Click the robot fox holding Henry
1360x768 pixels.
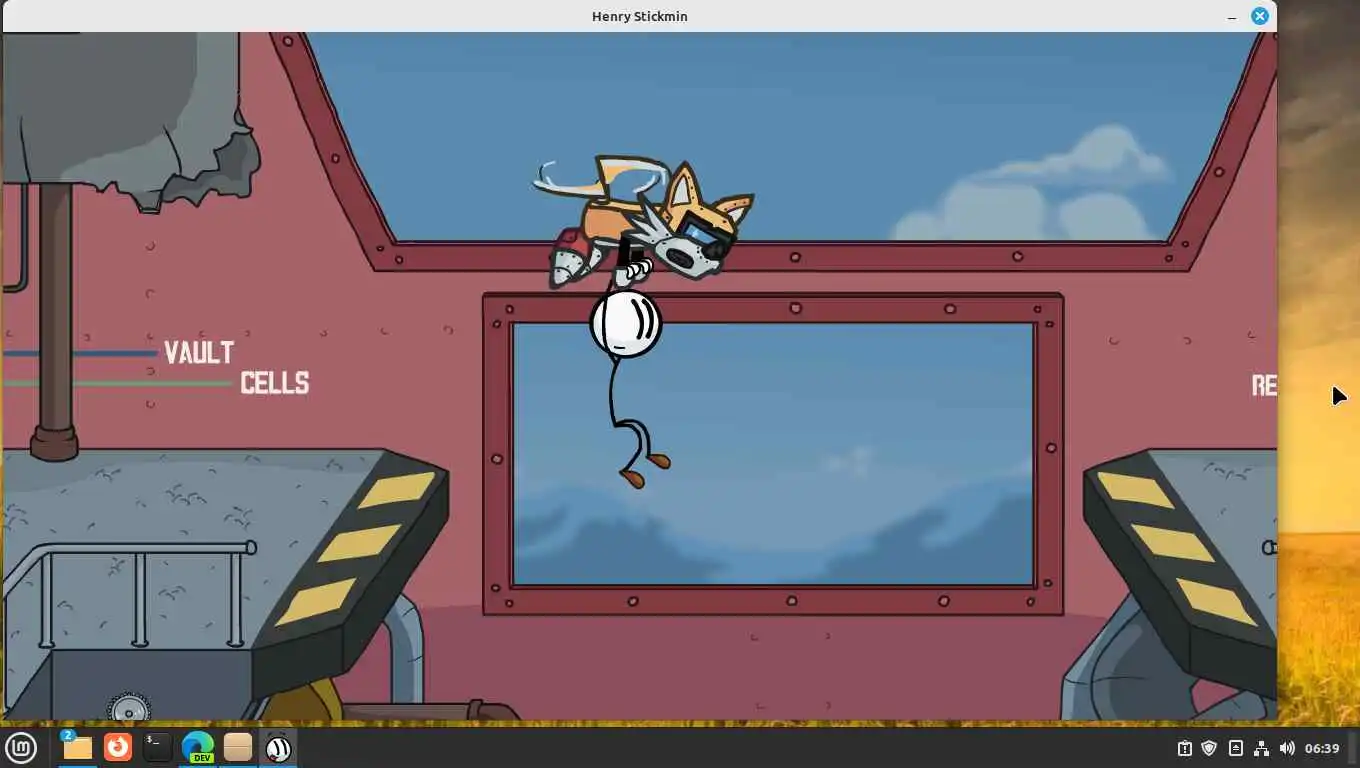645,222
